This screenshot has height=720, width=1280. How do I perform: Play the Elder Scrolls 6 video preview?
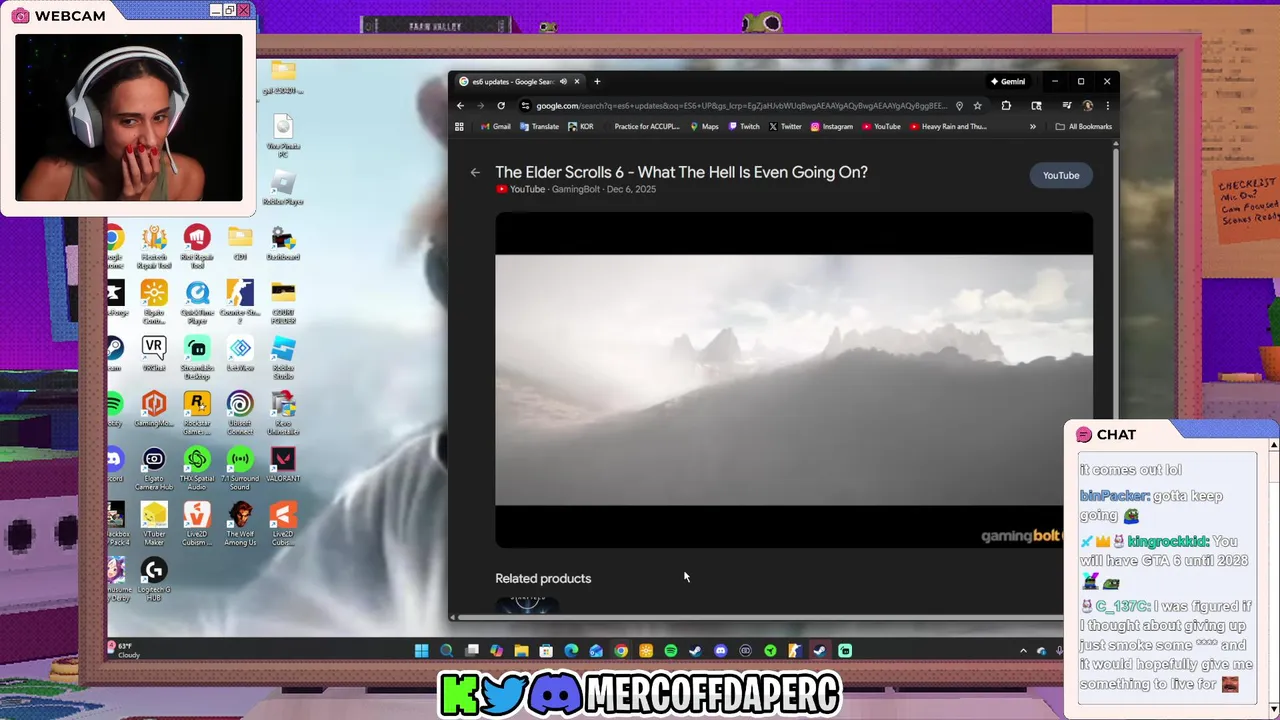[794, 380]
